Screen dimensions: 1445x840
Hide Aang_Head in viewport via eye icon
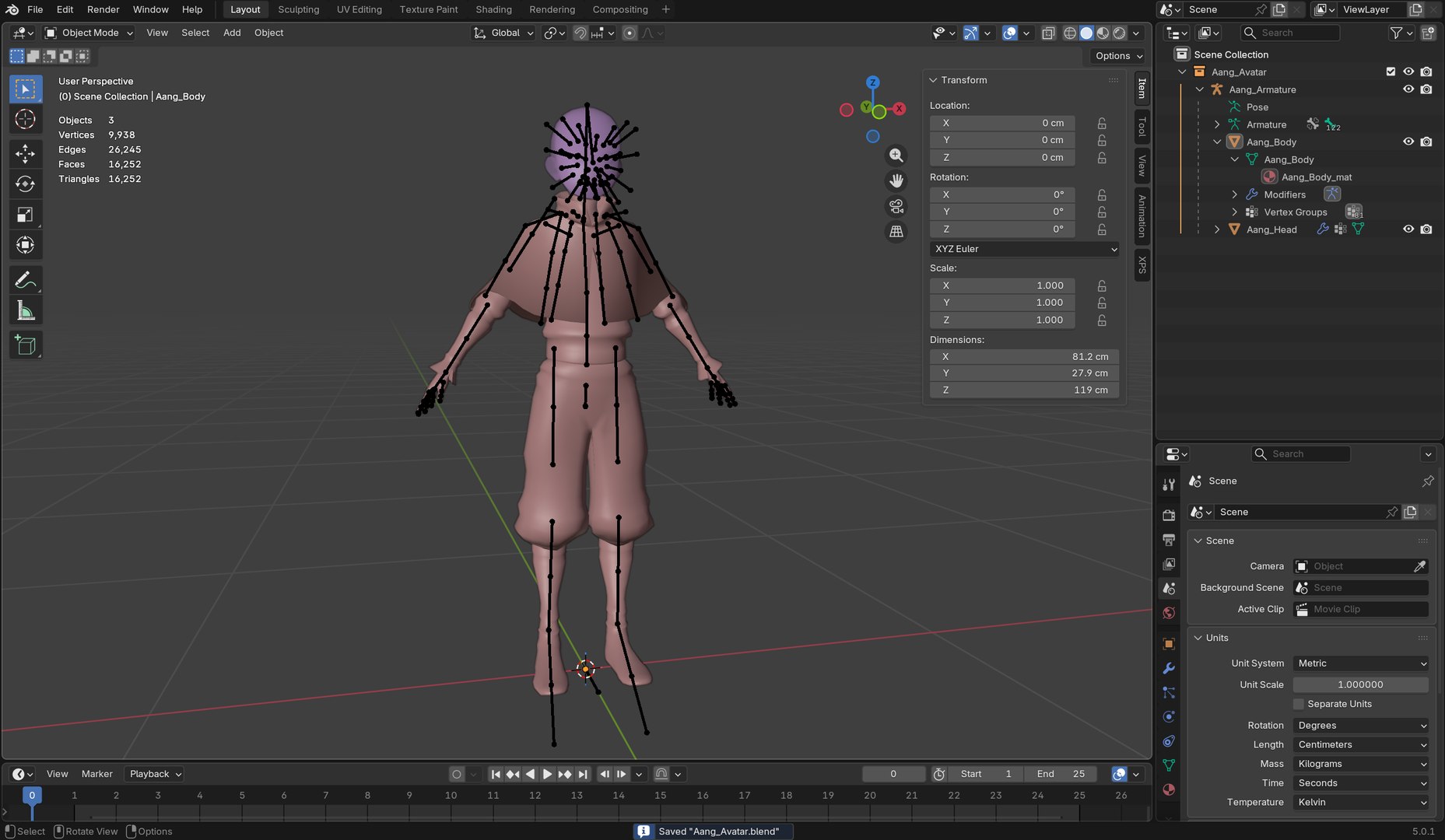1408,229
